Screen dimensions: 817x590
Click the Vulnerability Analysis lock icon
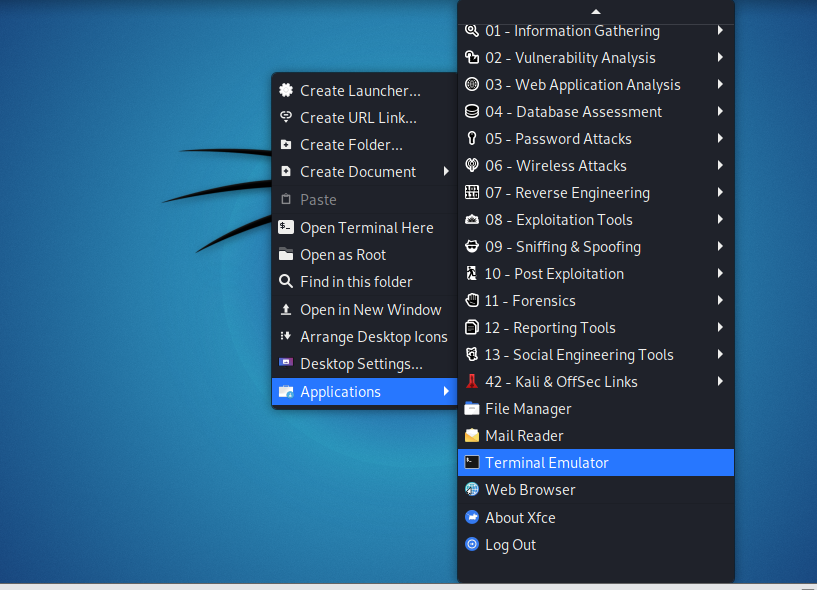[x=472, y=57]
